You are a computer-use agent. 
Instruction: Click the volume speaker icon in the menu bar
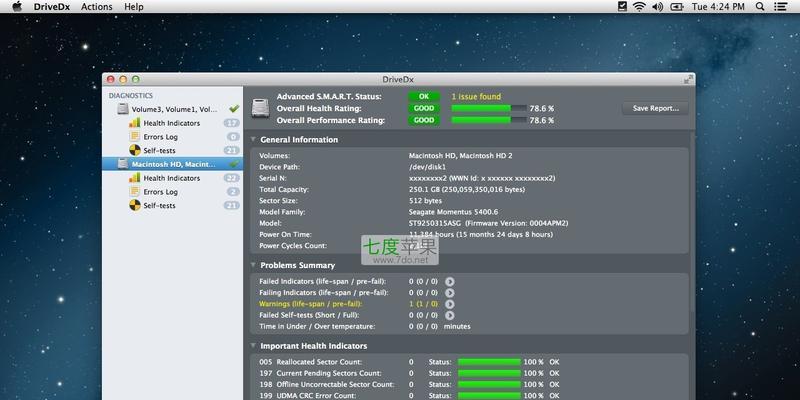(658, 7)
